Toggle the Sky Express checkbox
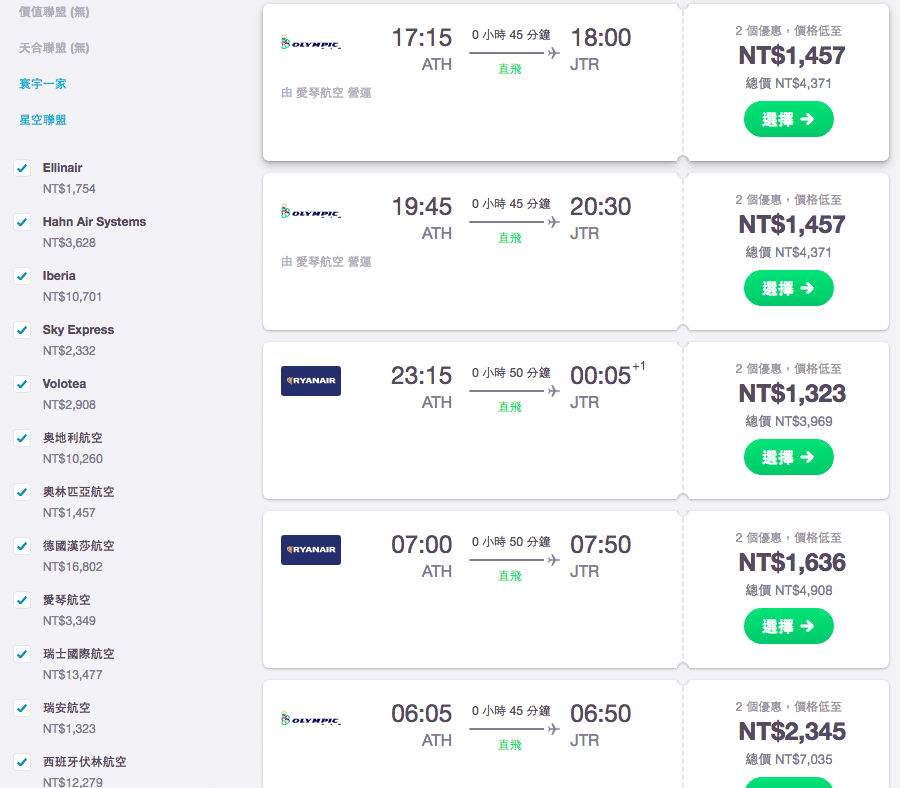 [22, 330]
